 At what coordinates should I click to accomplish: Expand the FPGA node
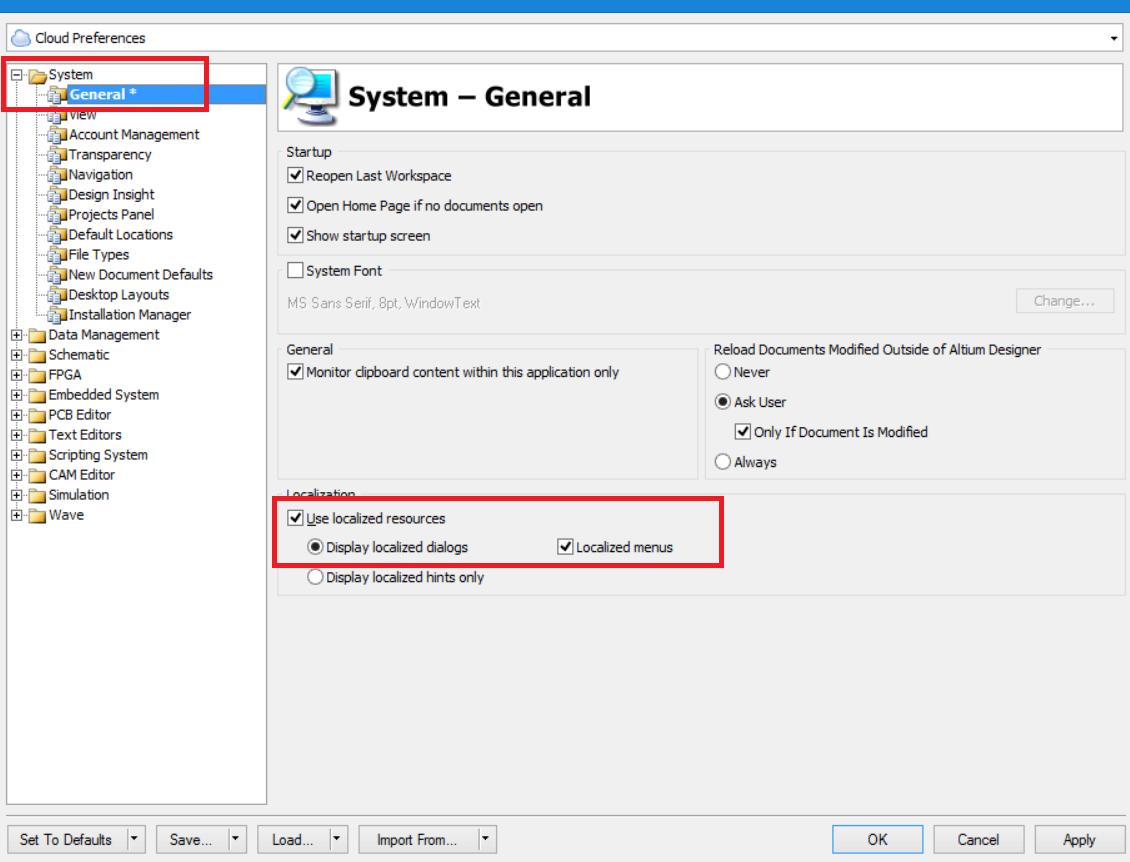click(17, 376)
